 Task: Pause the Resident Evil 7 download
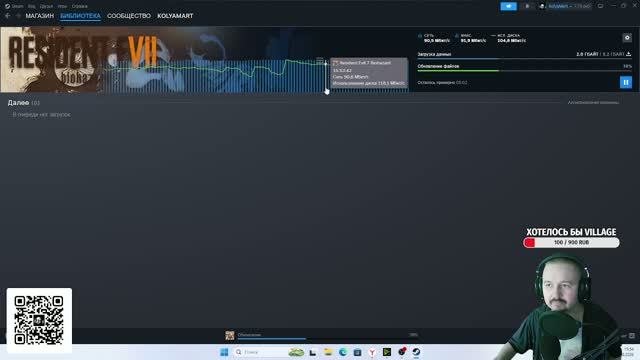626,82
